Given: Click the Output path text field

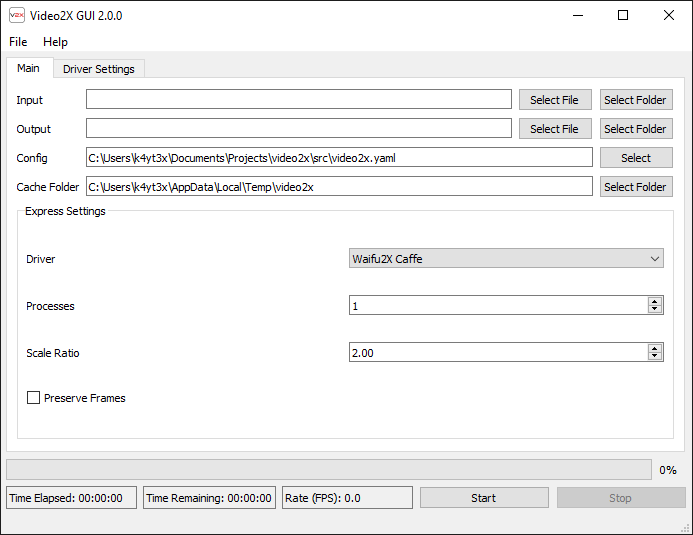Looking at the screenshot, I should point(299,129).
